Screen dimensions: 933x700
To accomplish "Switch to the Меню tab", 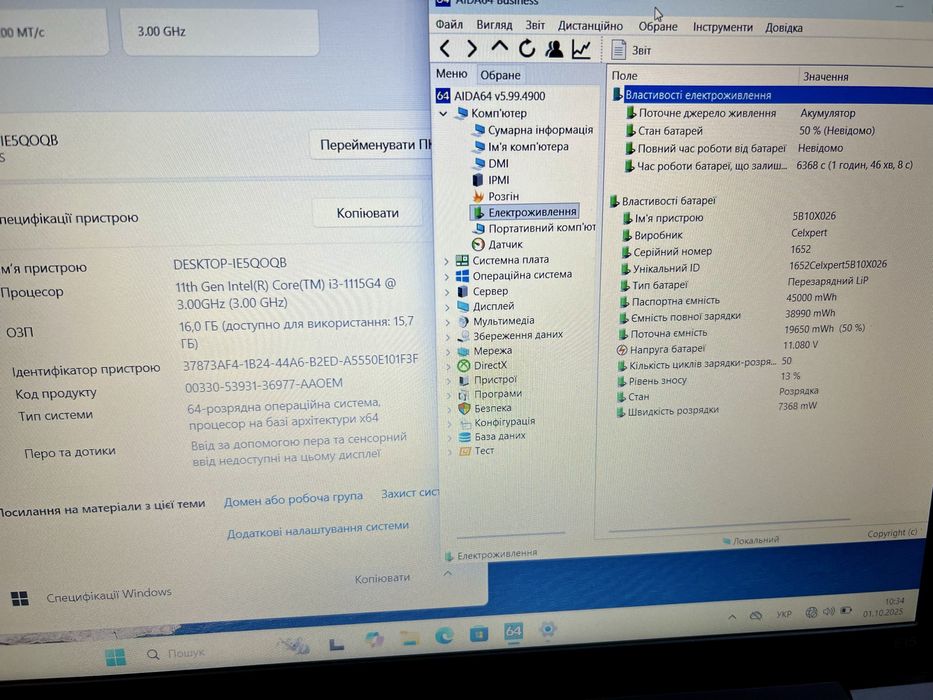I will 452,74.
